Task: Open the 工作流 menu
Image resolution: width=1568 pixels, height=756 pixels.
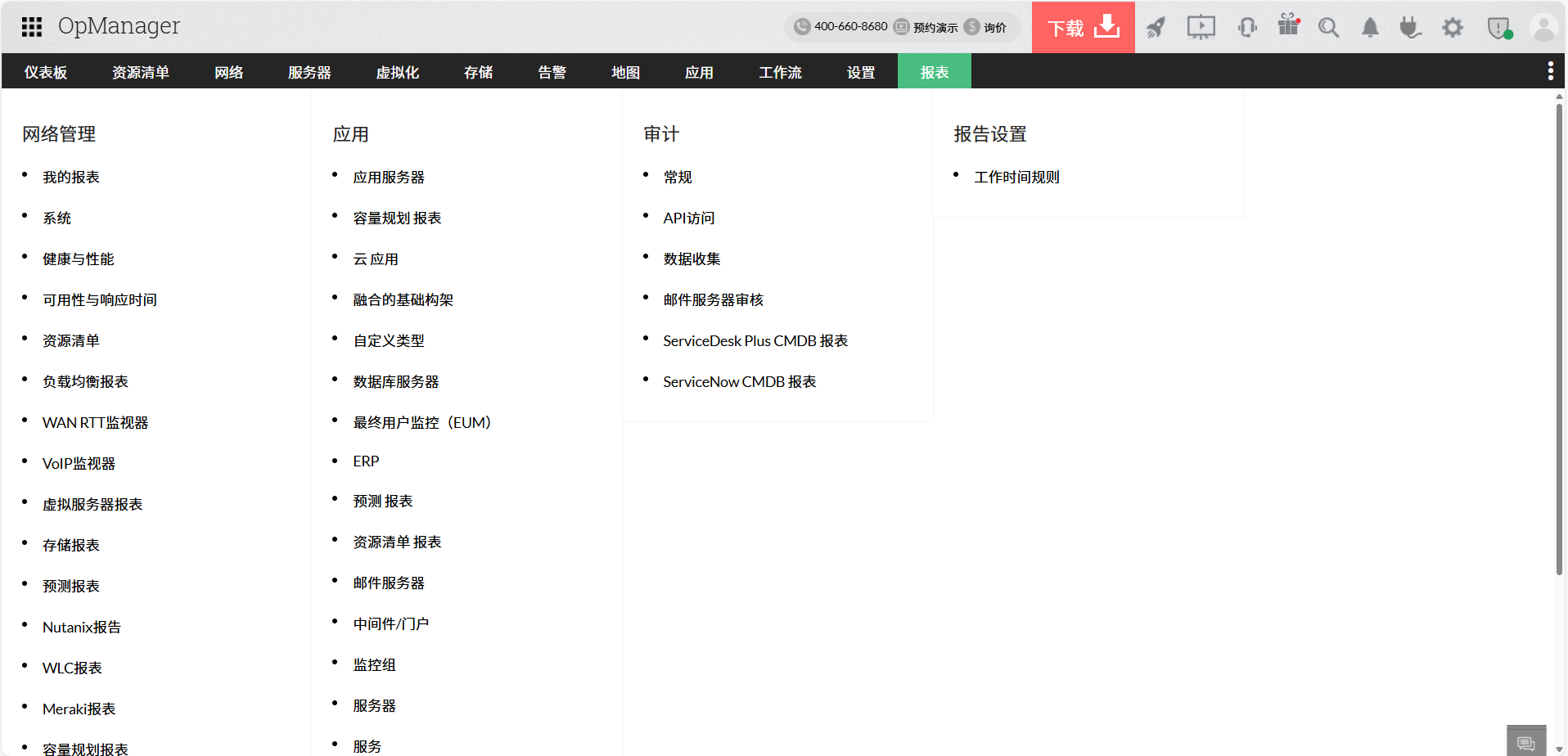Action: point(780,72)
